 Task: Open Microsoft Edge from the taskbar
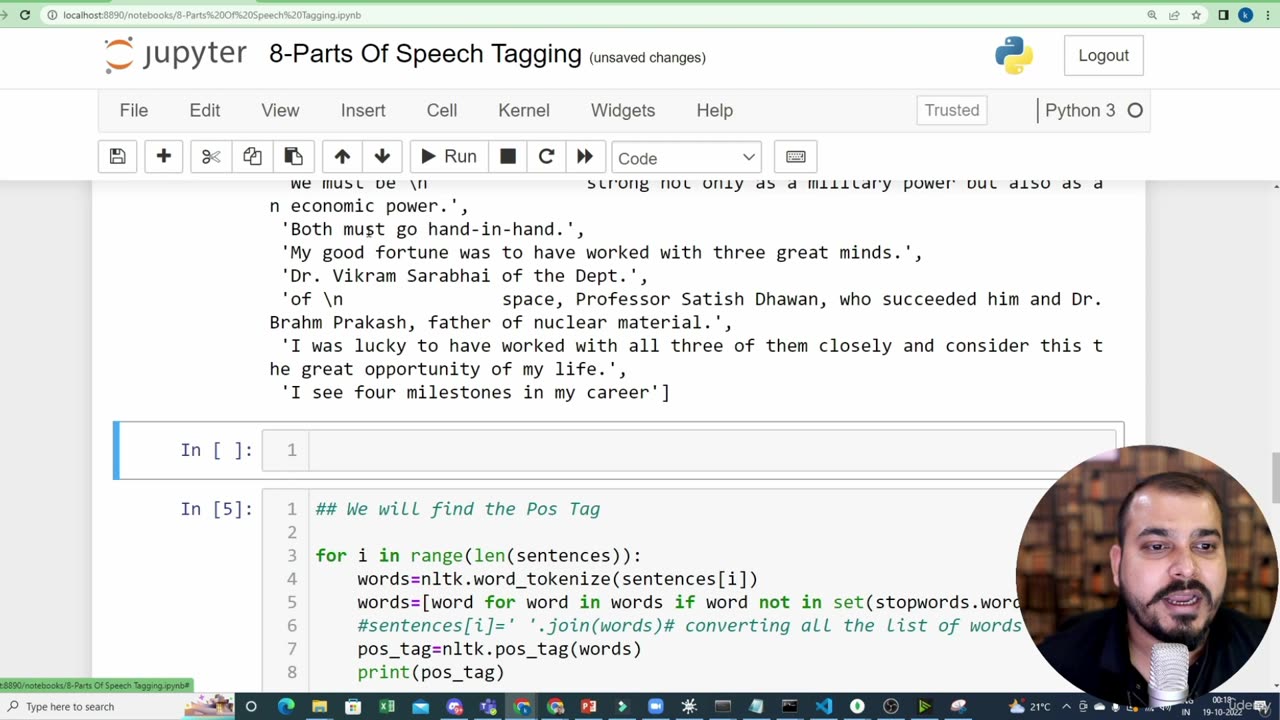coord(286,707)
